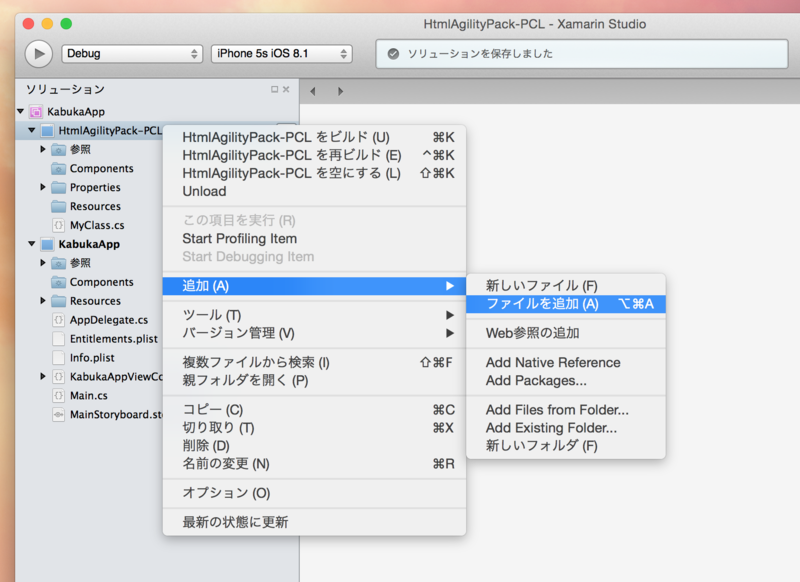Open the Debug configuration dropdown

132,54
